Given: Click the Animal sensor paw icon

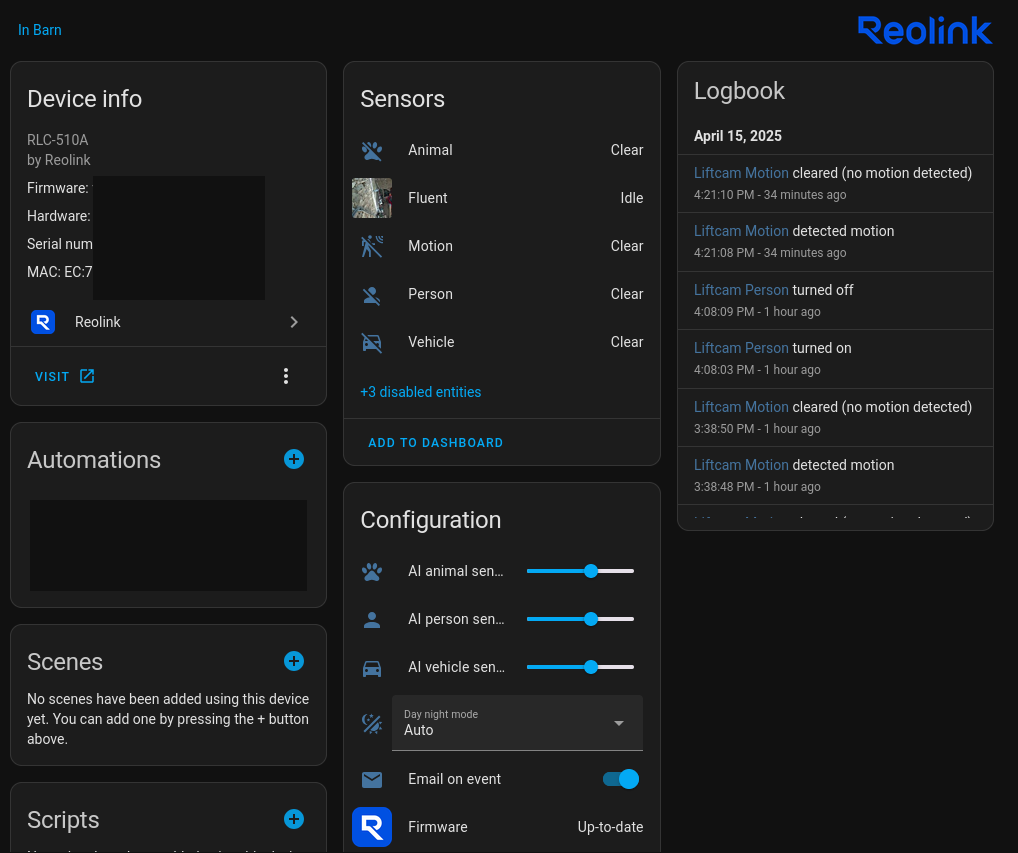Looking at the screenshot, I should click(x=371, y=151).
